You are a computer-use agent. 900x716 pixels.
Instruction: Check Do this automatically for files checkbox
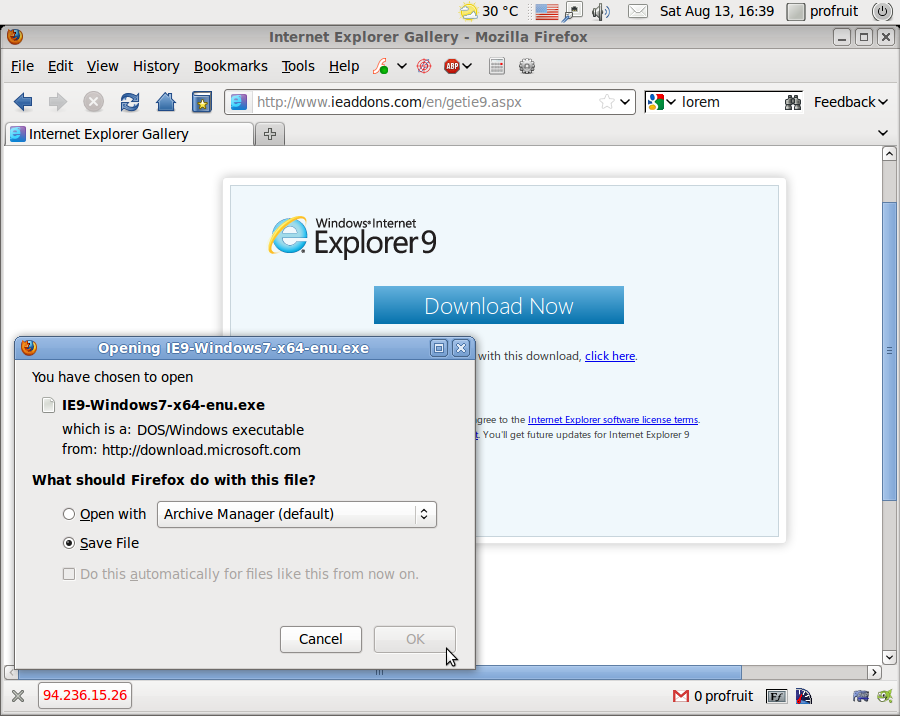point(69,574)
